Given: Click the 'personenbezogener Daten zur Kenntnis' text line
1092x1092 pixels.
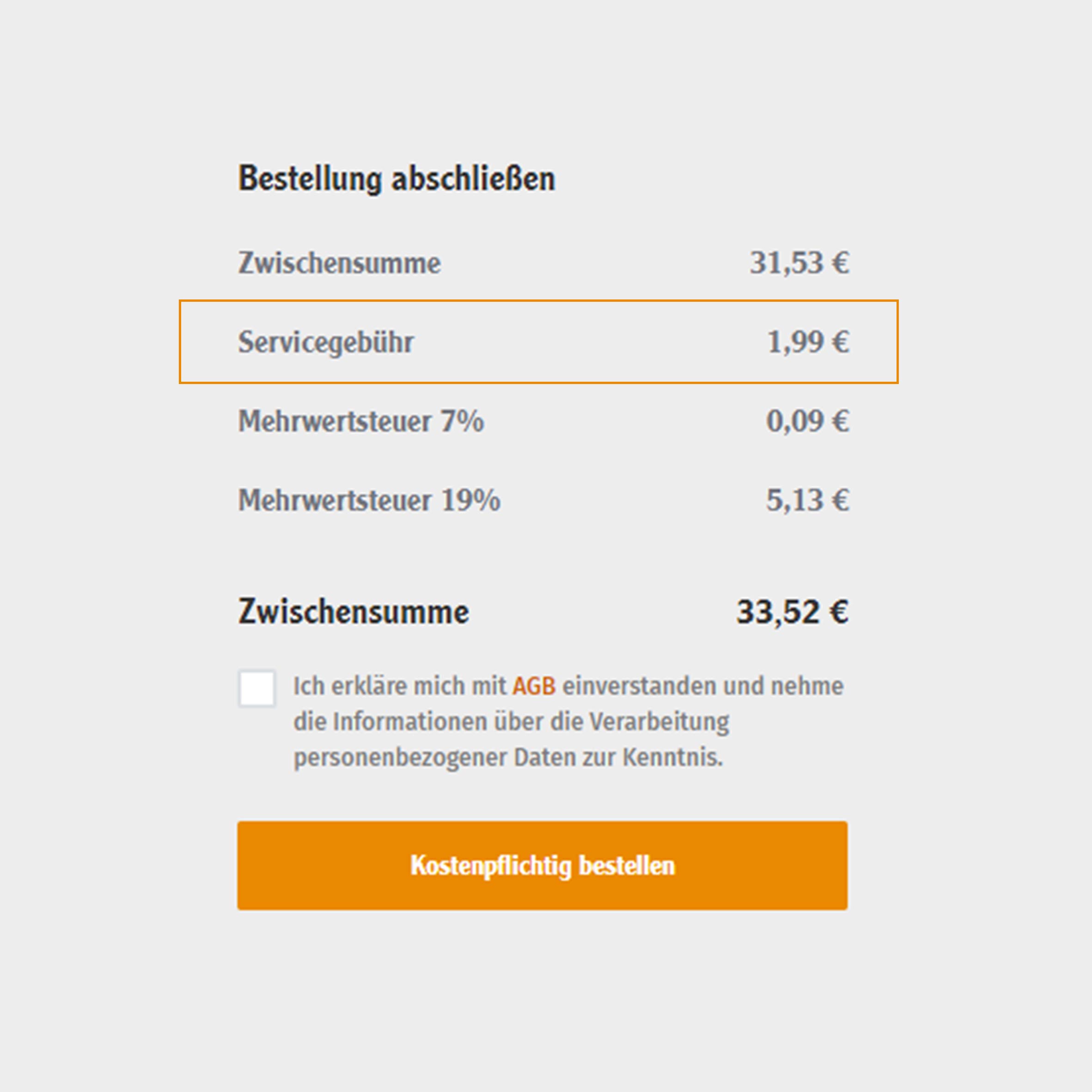Looking at the screenshot, I should pos(508,757).
